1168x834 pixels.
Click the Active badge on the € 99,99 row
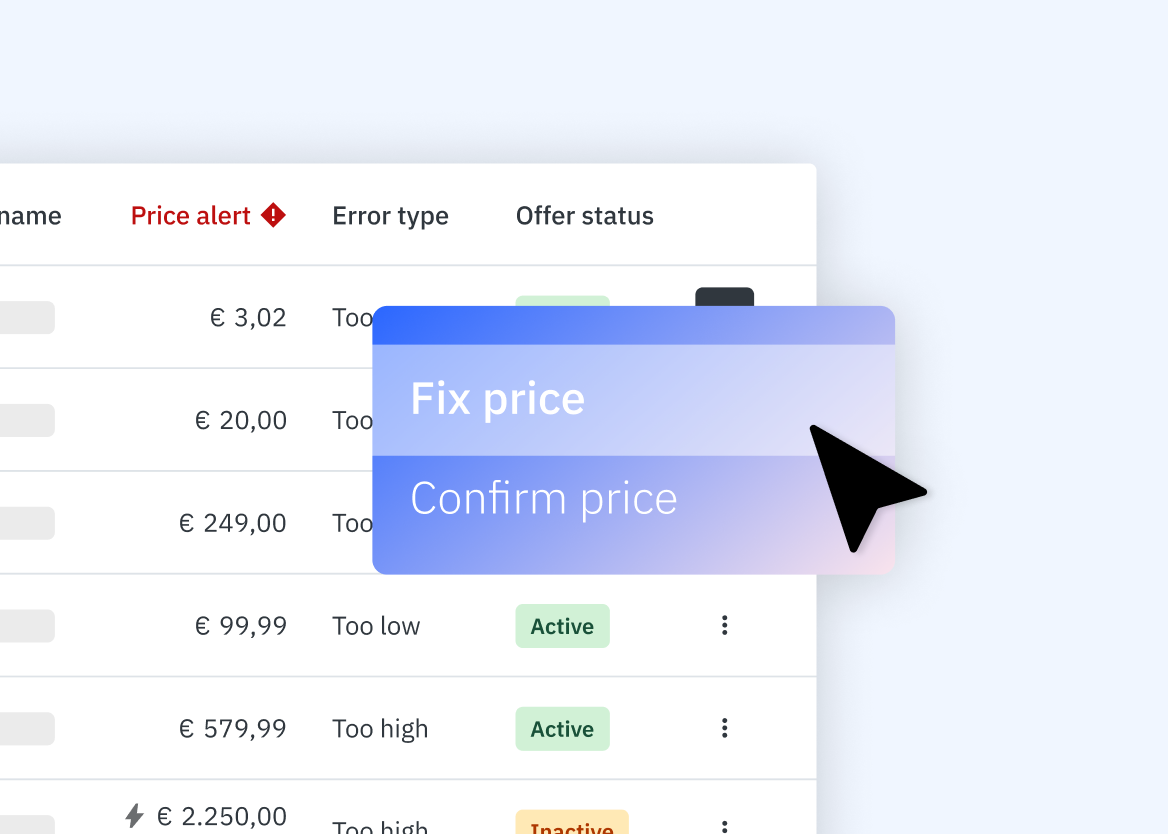tap(562, 625)
